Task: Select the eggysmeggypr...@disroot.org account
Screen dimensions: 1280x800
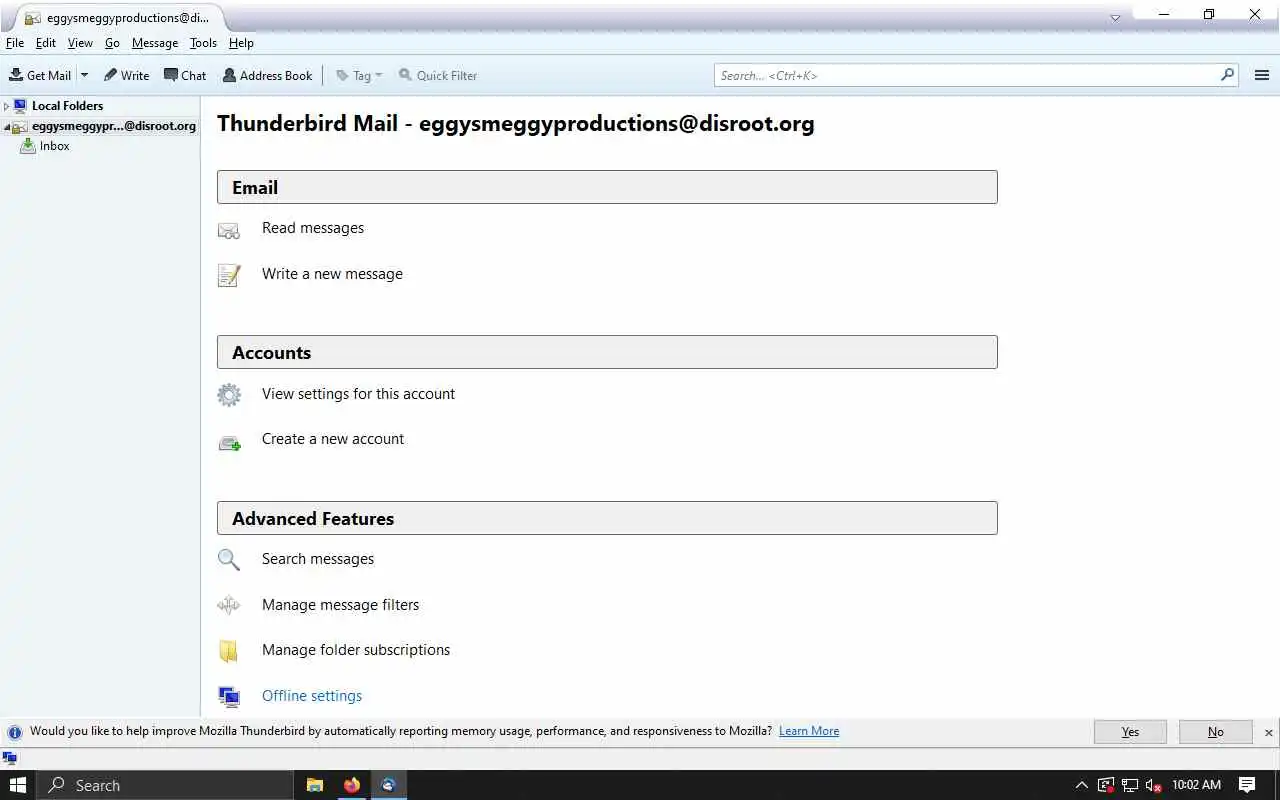Action: click(113, 126)
